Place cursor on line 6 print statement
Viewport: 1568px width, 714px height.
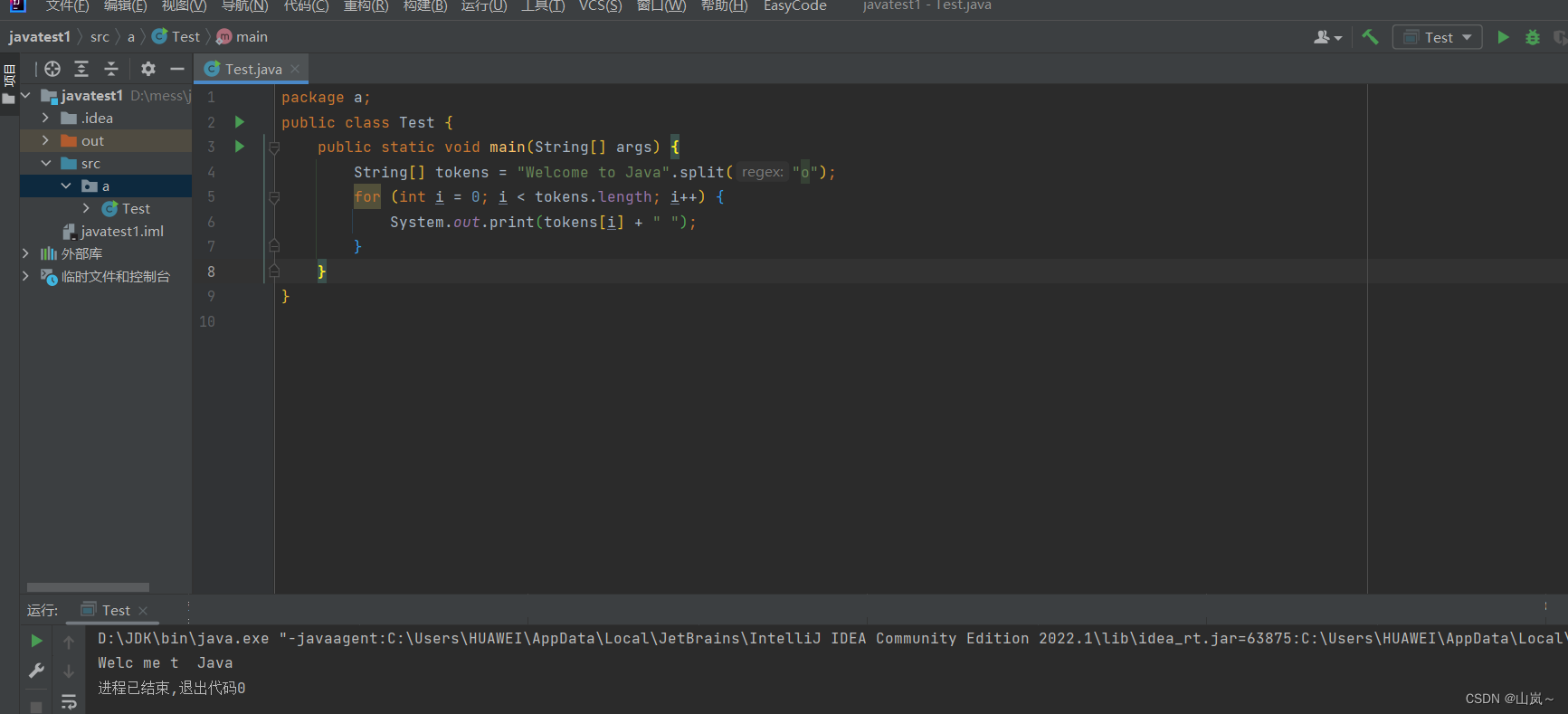(x=543, y=222)
